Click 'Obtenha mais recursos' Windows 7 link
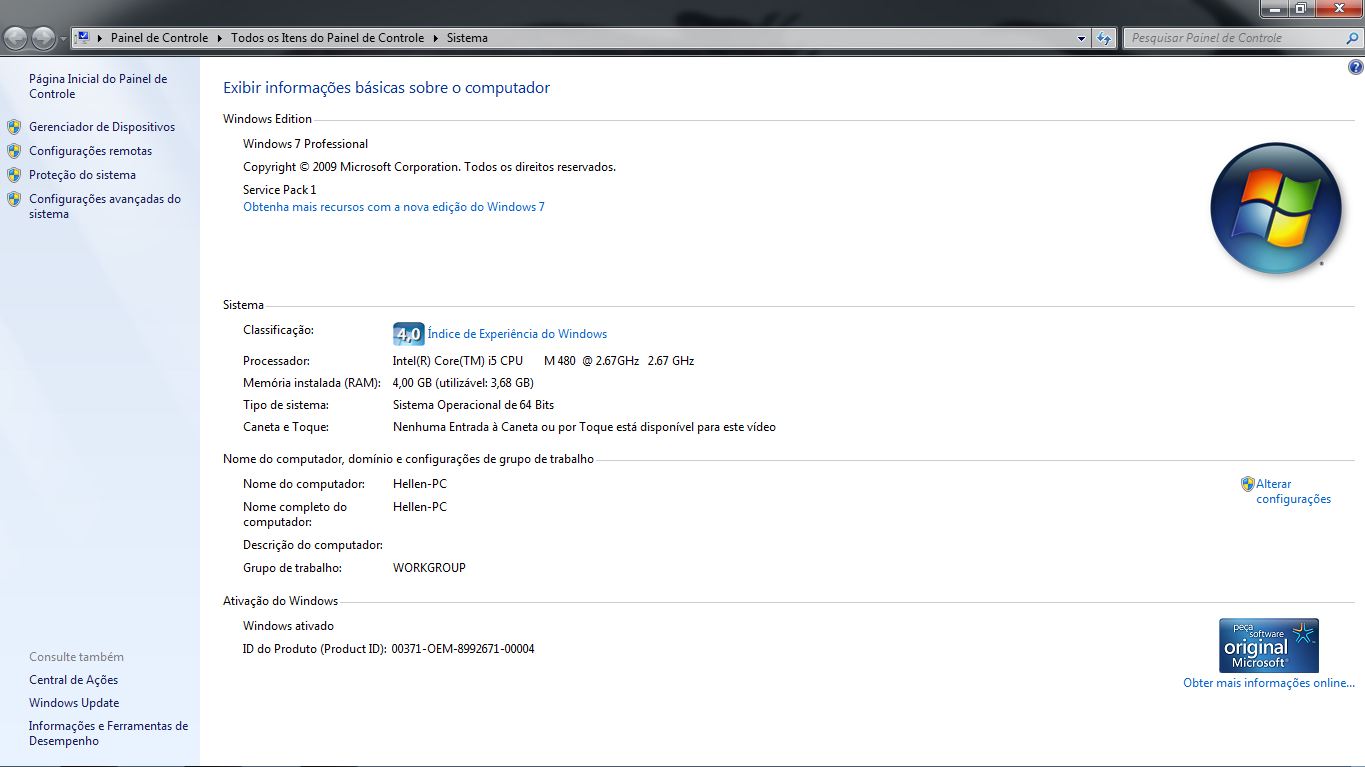The image size is (1365, 767). [x=393, y=207]
